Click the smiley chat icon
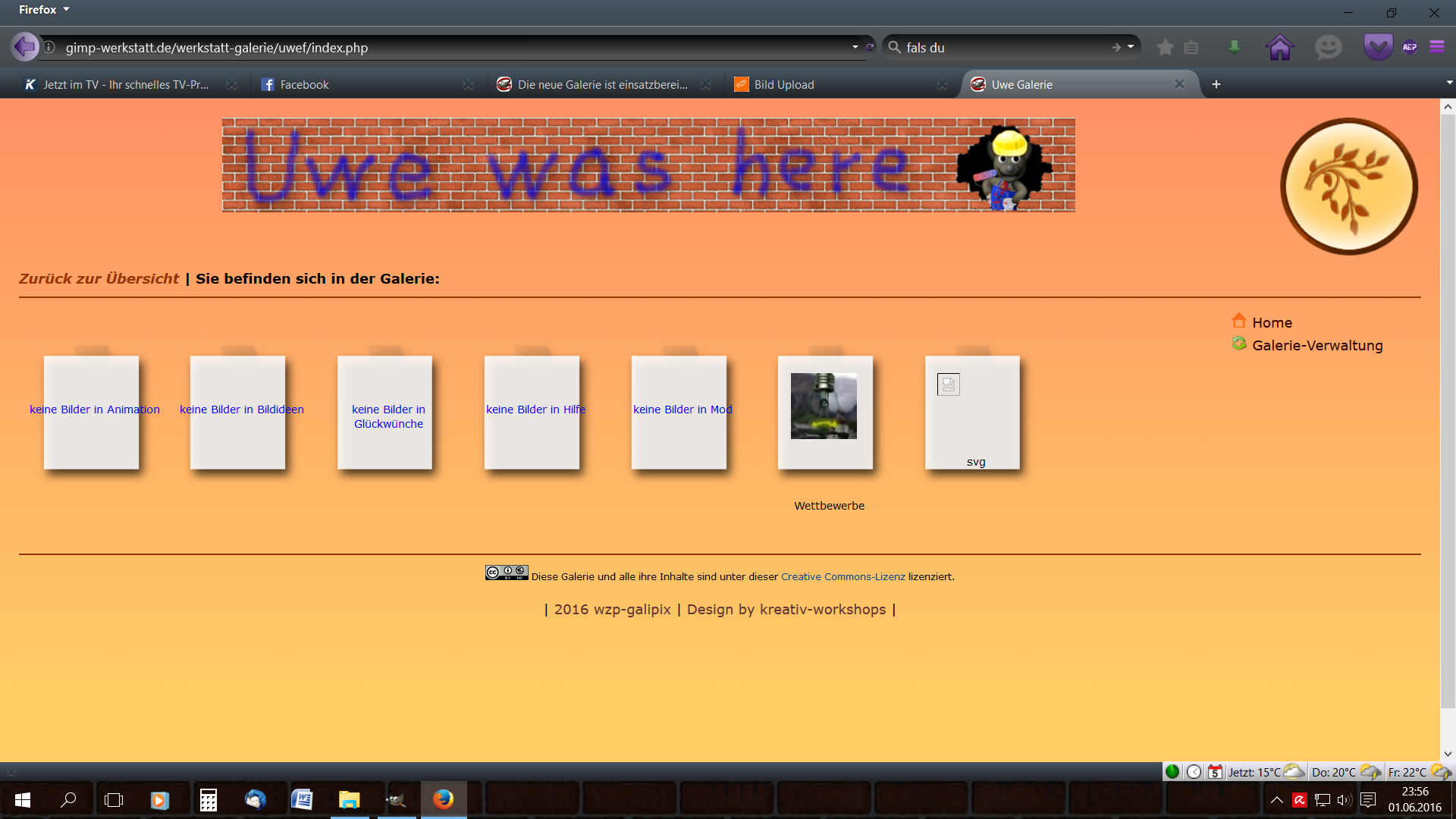The height and width of the screenshot is (819, 1456). point(1328,48)
